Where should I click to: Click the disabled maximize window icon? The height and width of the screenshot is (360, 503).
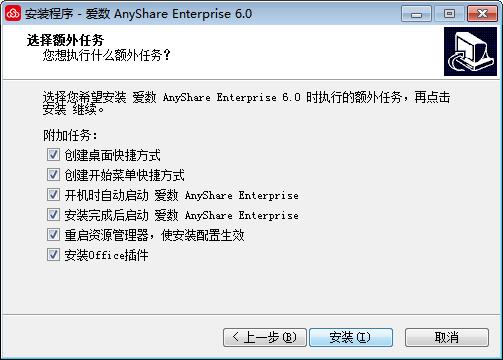coord(449,14)
